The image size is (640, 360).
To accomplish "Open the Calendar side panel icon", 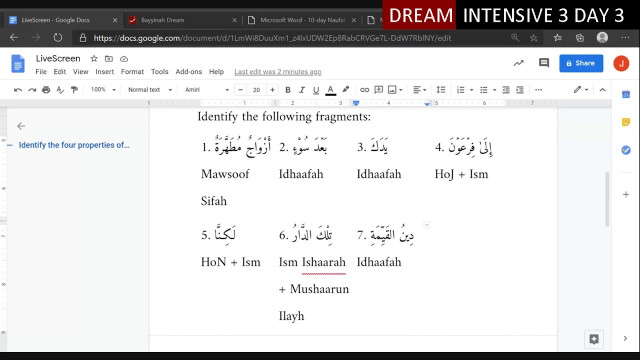I will click(x=626, y=95).
